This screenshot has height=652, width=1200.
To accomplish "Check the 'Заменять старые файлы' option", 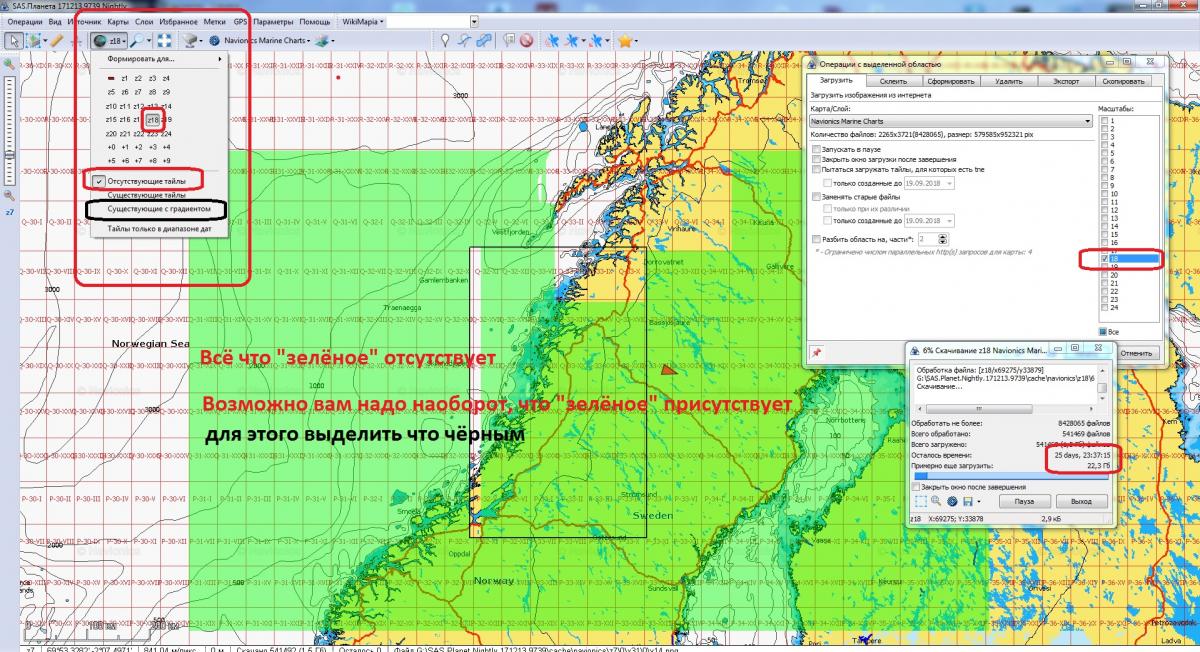I will (817, 196).
